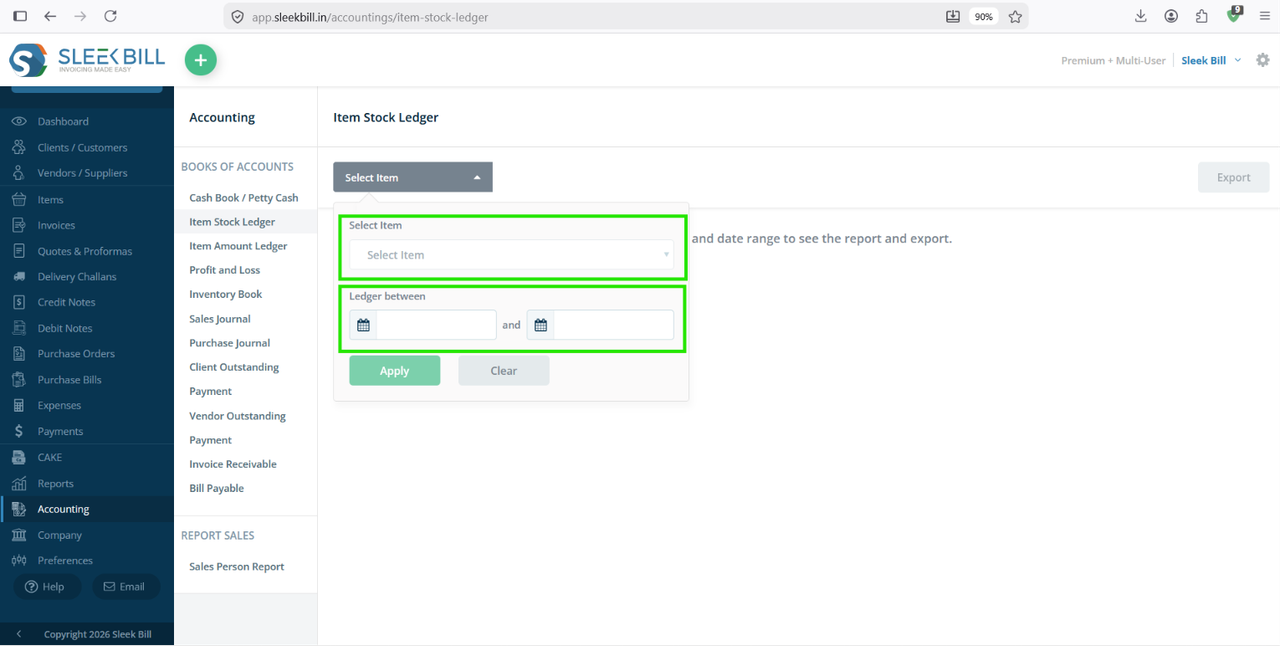1280x646 pixels.
Task: Open Cash Book / Petty Cash
Action: coord(244,198)
